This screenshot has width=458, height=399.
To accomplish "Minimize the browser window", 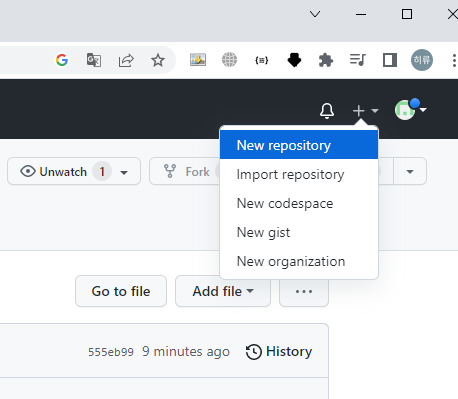I will 361,14.
